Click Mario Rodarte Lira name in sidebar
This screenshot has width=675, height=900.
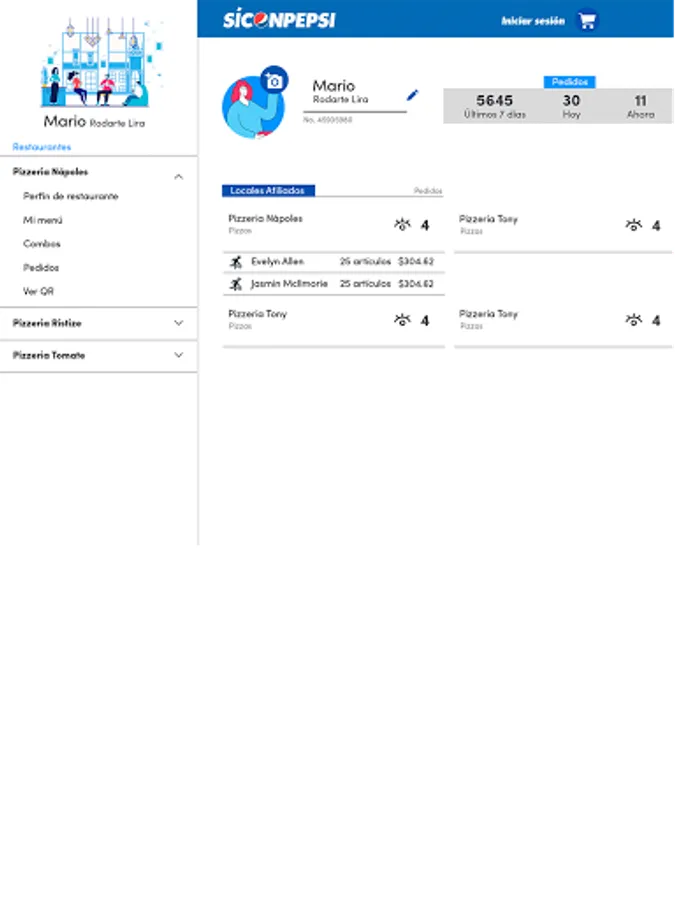coord(94,122)
